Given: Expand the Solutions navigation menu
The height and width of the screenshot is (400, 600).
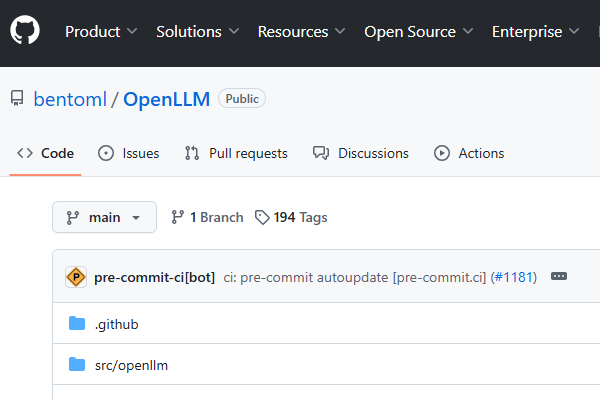Looking at the screenshot, I should [x=197, y=31].
